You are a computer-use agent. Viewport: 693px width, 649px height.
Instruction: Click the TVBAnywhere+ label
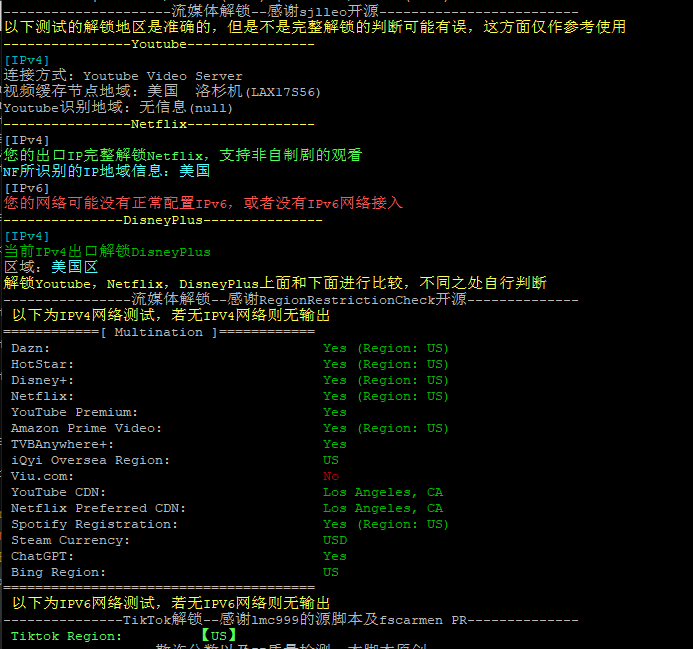coord(62,444)
